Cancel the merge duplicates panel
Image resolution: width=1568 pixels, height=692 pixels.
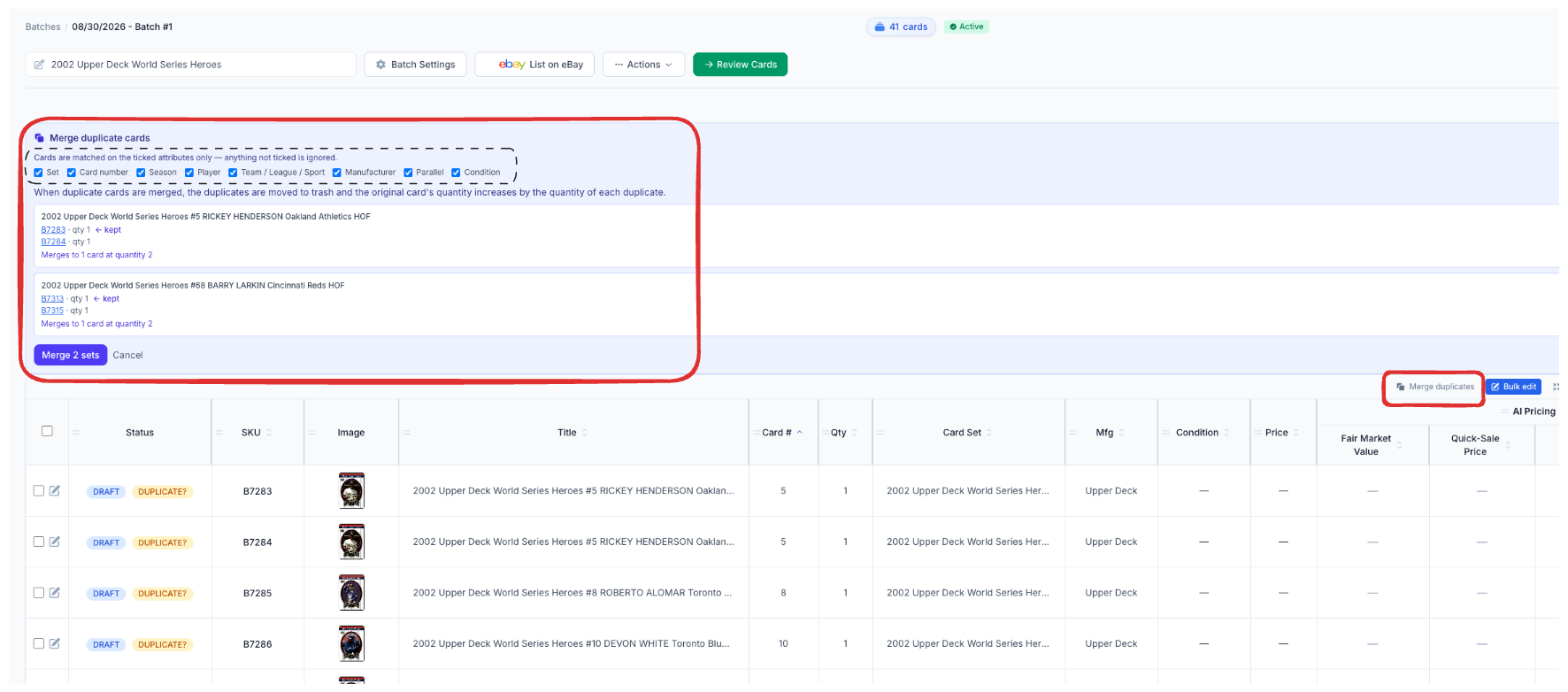tap(127, 355)
